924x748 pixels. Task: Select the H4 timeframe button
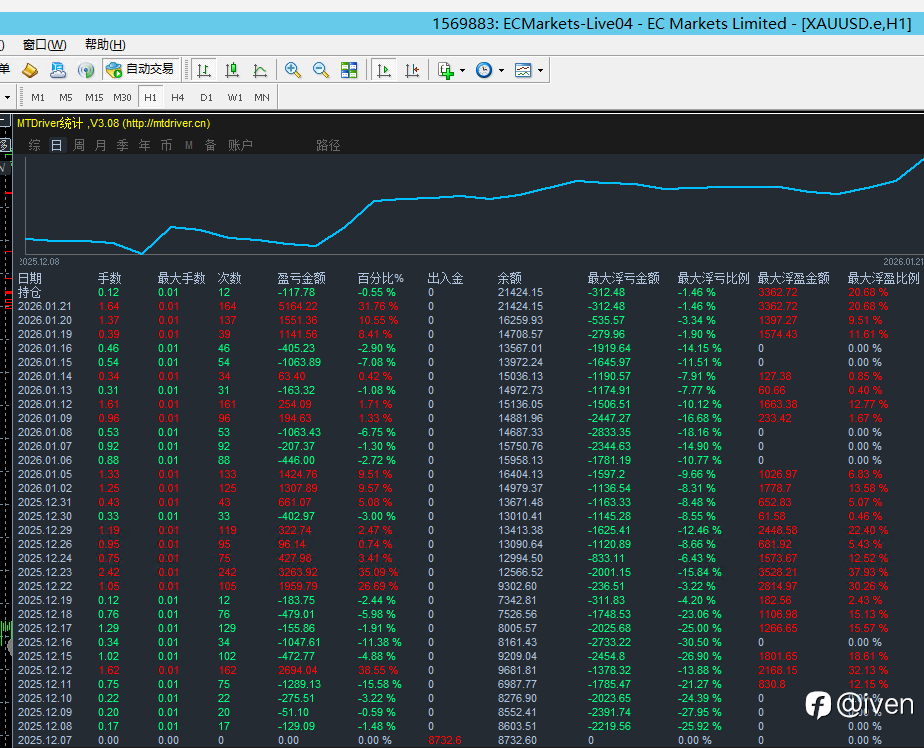coord(177,97)
